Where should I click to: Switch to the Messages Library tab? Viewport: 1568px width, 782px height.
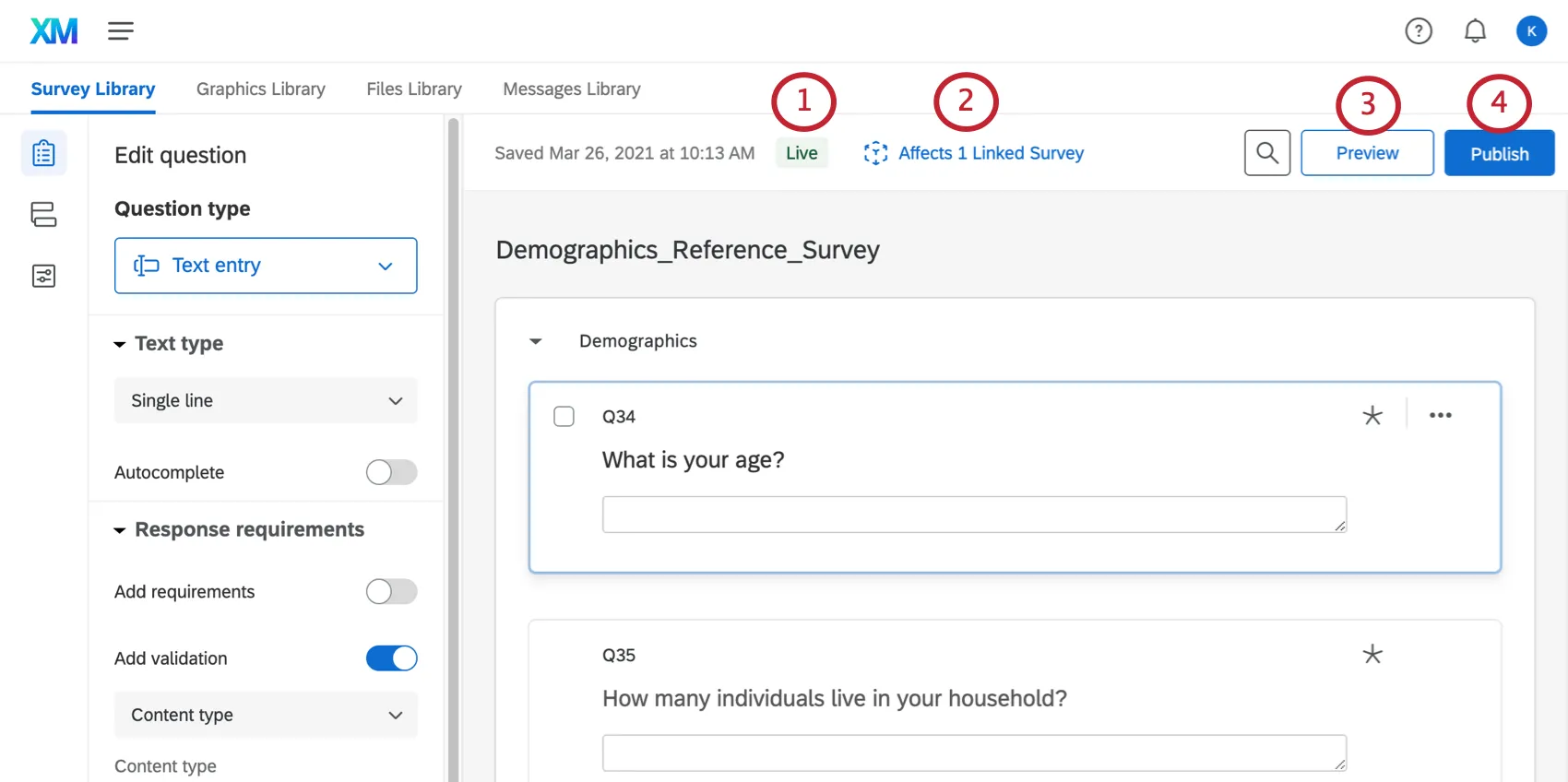[x=571, y=89]
